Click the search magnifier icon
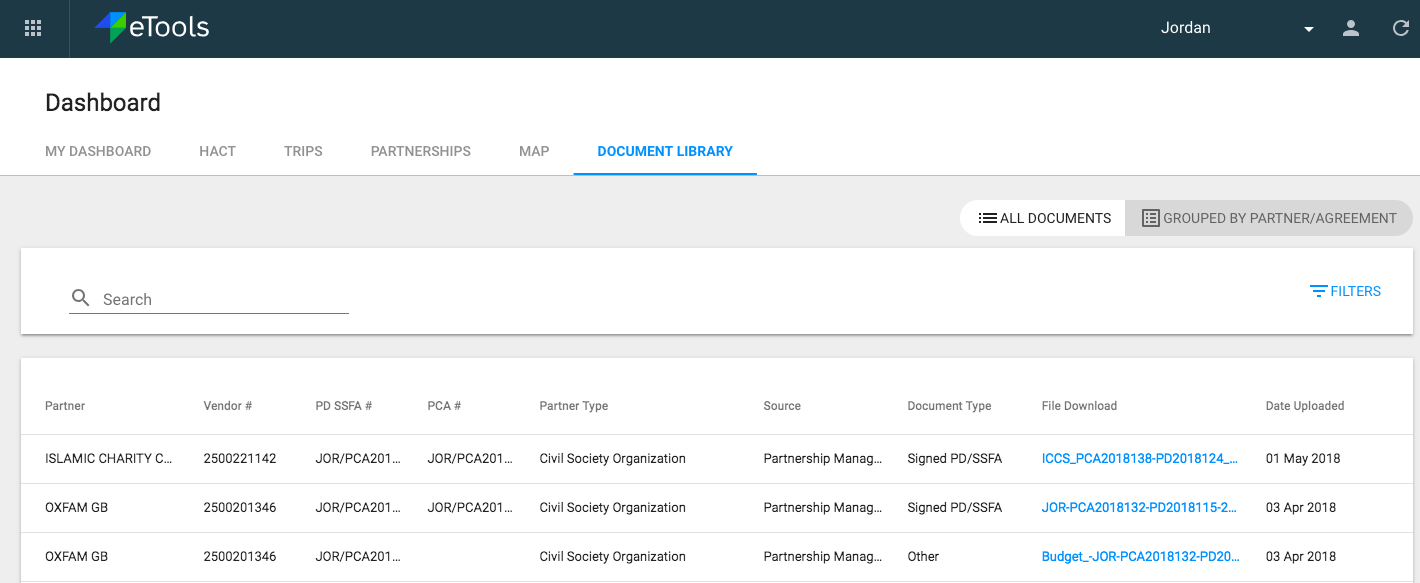This screenshot has width=1420, height=583. [x=80, y=297]
